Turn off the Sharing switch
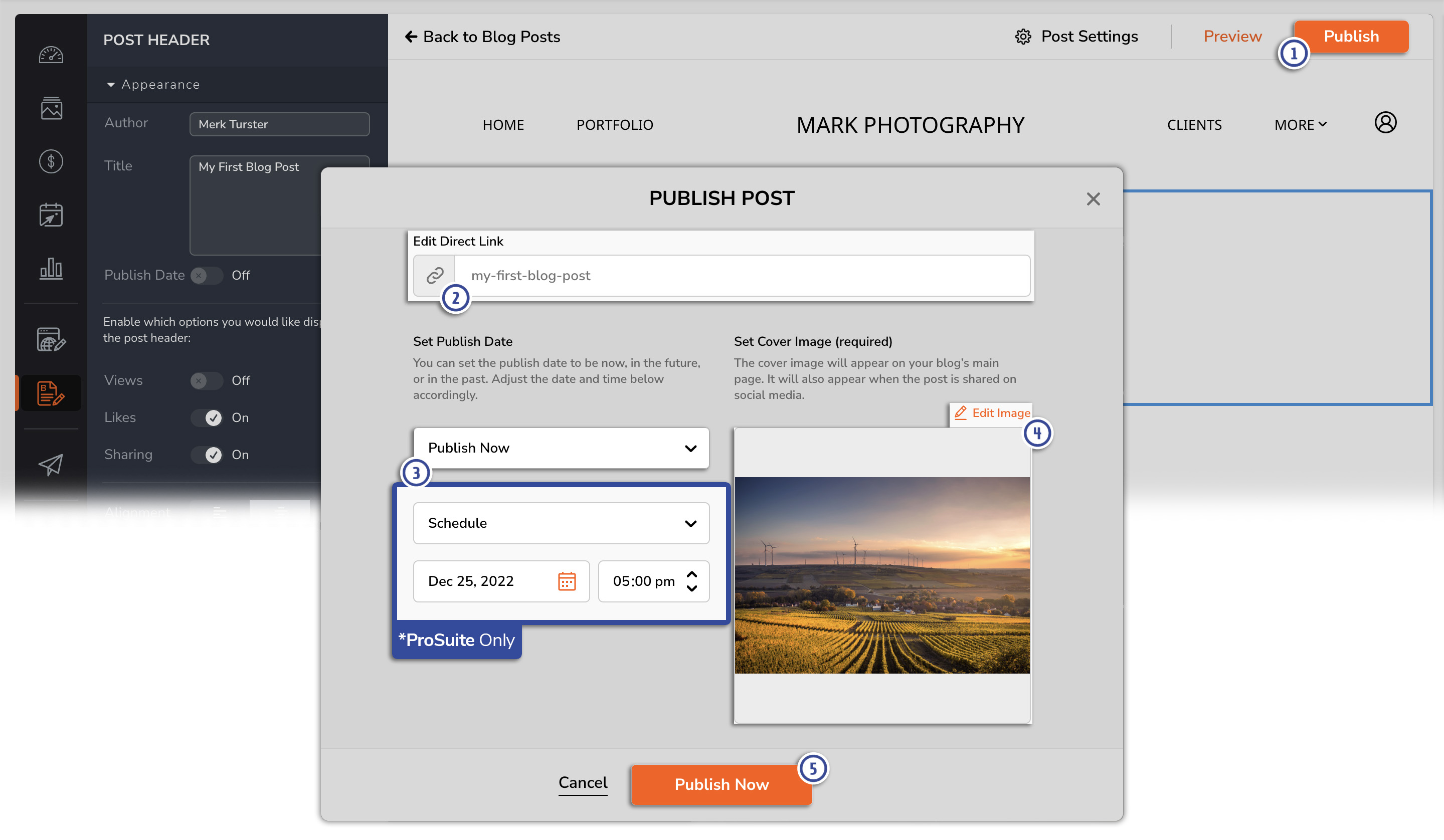The height and width of the screenshot is (840, 1444). (206, 455)
